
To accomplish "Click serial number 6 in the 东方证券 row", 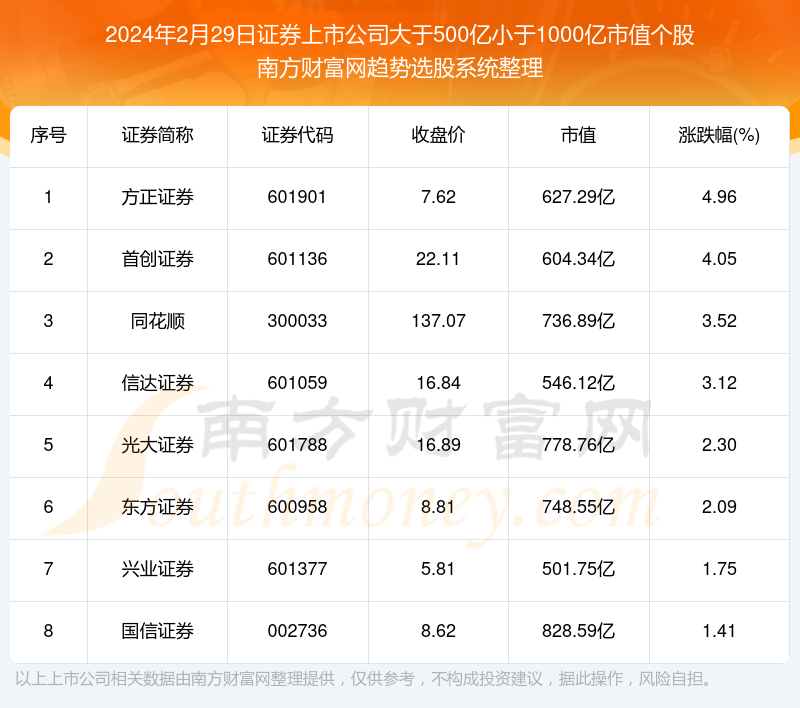I will [x=48, y=507].
